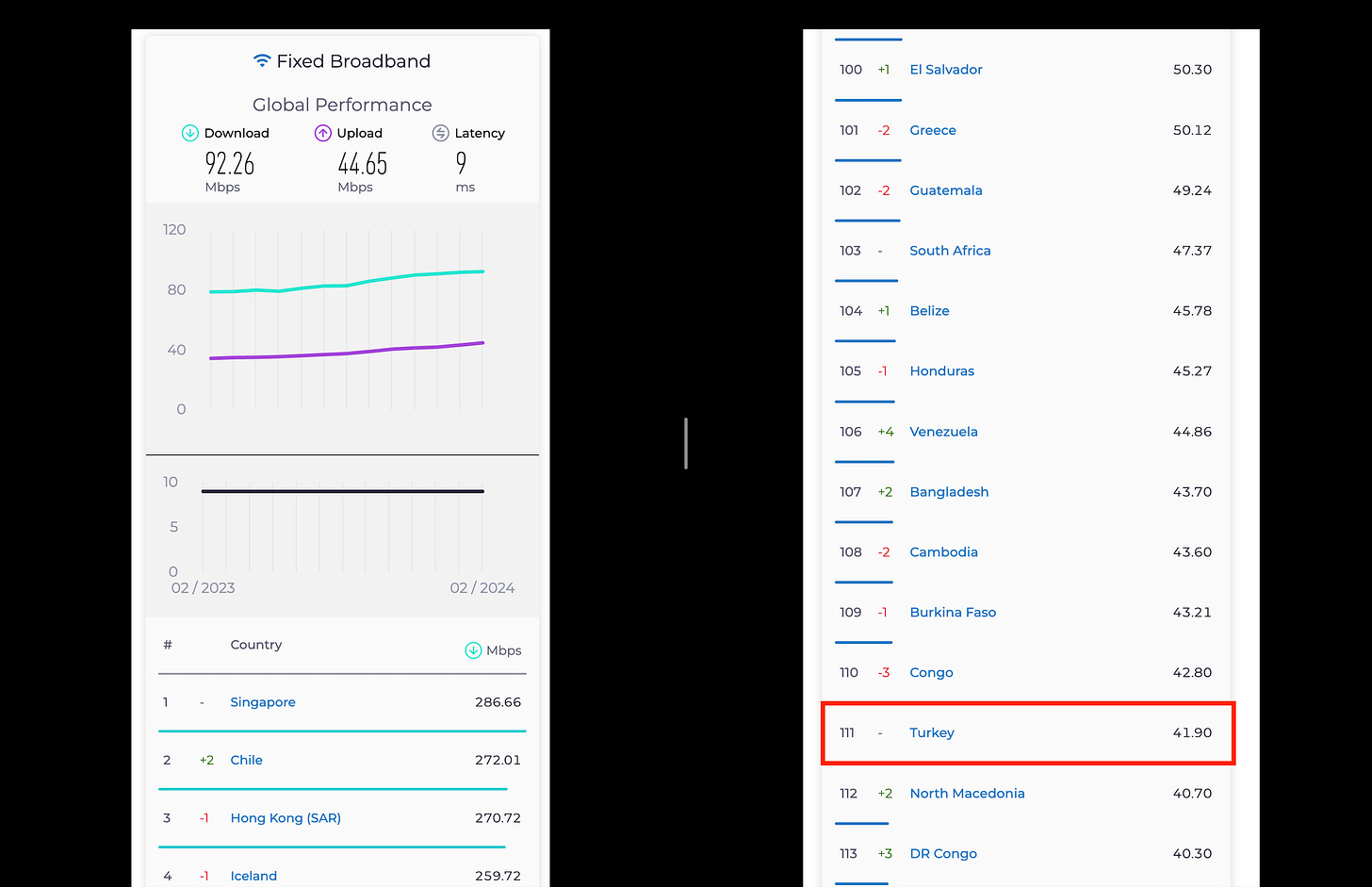Click the 02 / 2024 chart date label
Image resolution: width=1372 pixels, height=887 pixels.
pos(482,588)
